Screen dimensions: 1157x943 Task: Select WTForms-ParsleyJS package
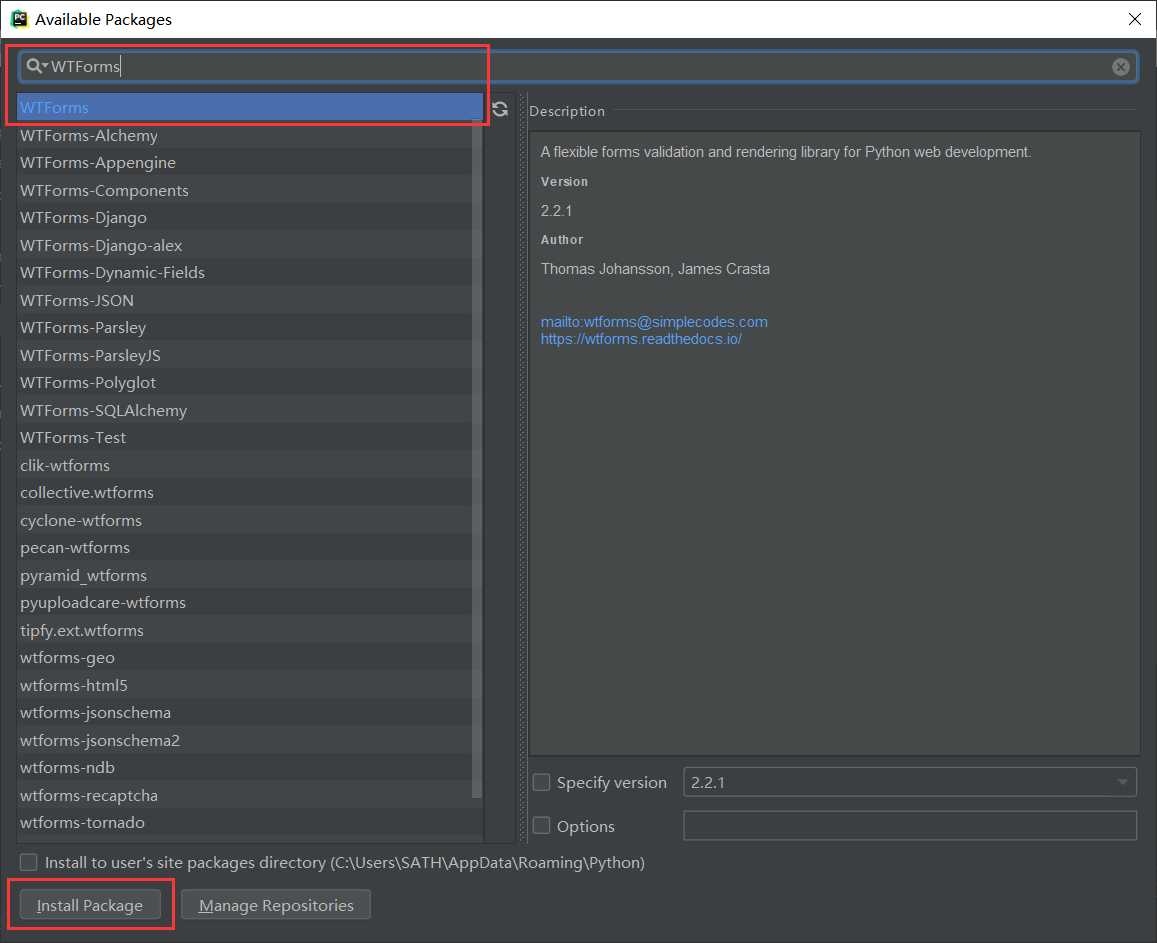(x=244, y=355)
